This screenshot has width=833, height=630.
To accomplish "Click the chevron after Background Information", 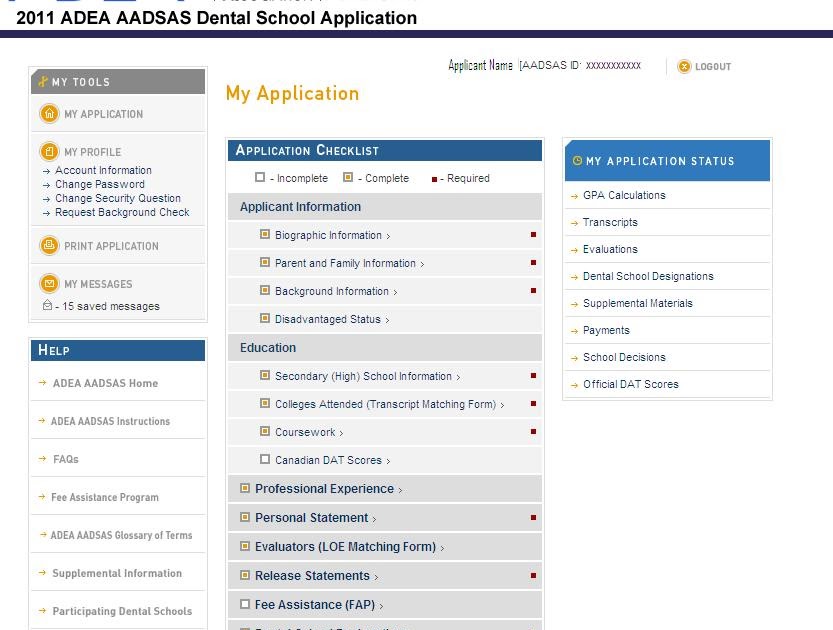I will tap(396, 293).
